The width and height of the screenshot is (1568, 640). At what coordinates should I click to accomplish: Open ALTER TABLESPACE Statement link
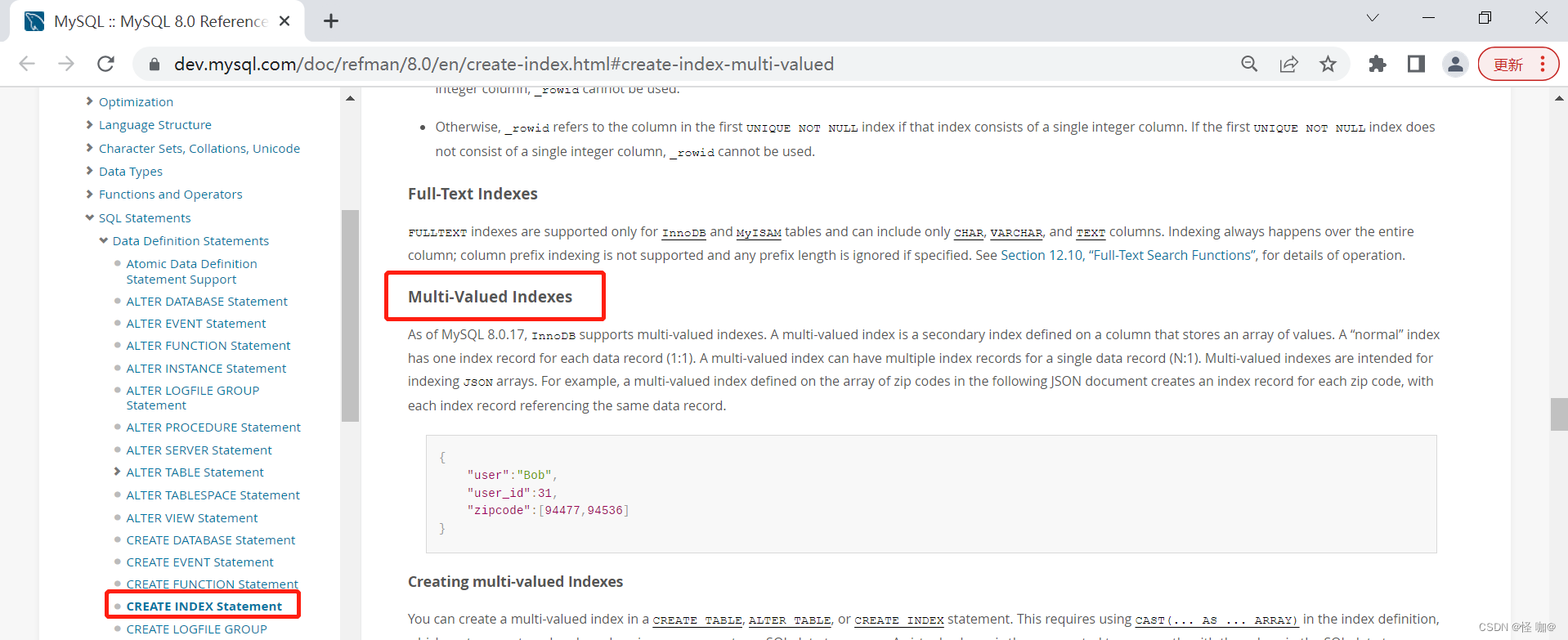click(x=213, y=495)
